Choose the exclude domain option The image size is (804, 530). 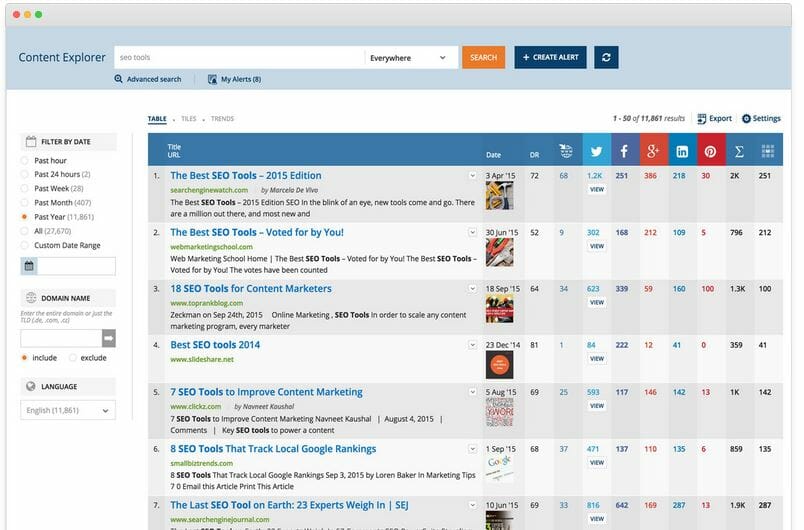click(x=72, y=358)
